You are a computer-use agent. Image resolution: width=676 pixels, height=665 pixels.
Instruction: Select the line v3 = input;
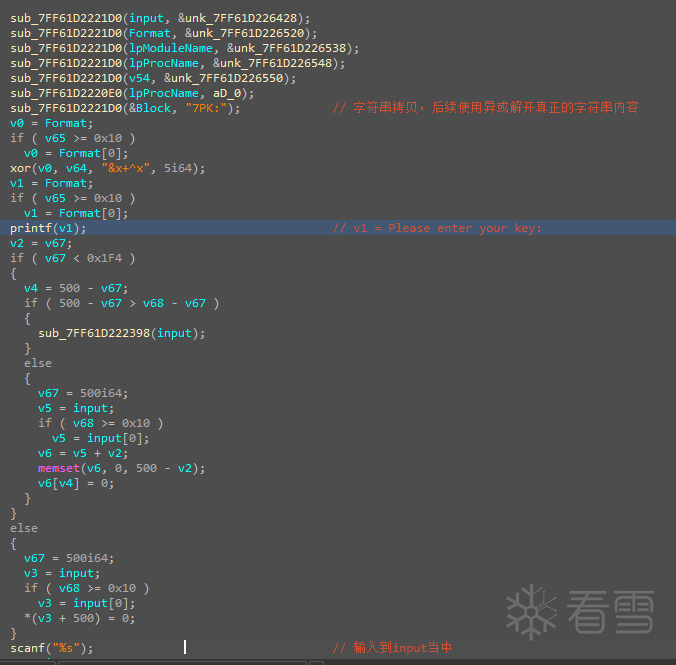pos(62,573)
